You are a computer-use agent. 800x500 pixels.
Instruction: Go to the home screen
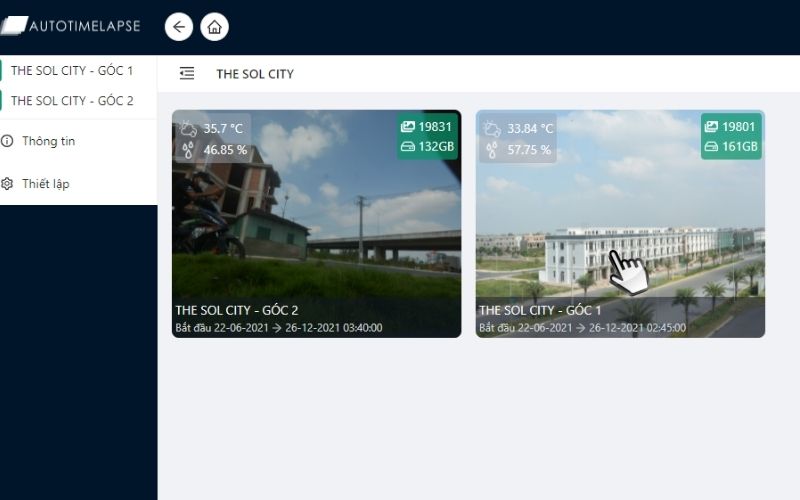click(214, 27)
